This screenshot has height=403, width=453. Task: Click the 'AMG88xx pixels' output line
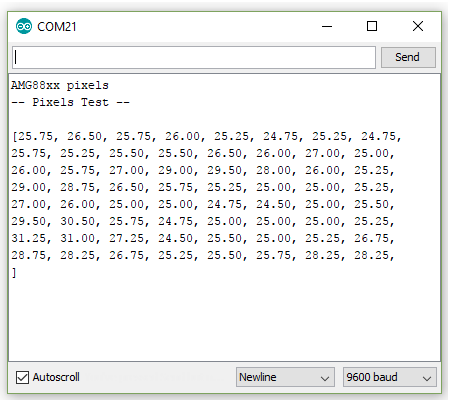coord(60,85)
